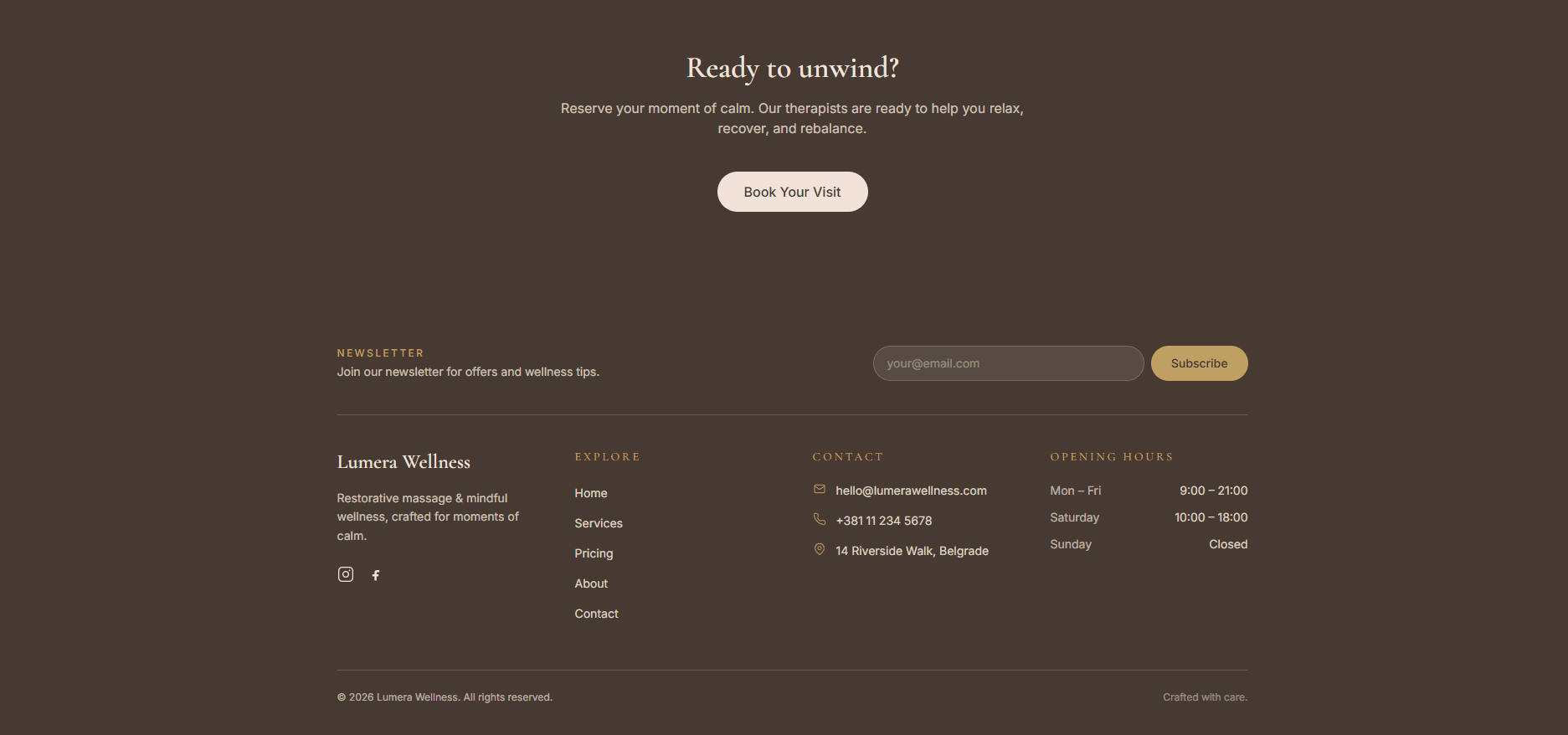This screenshot has width=1568, height=735.
Task: Click the Reserve your moment of calm paragraph
Action: point(792,118)
